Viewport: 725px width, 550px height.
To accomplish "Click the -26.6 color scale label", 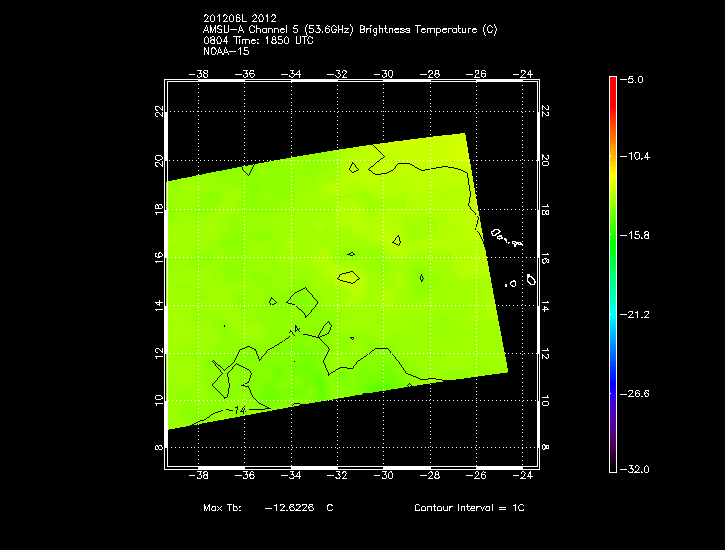I will point(638,393).
